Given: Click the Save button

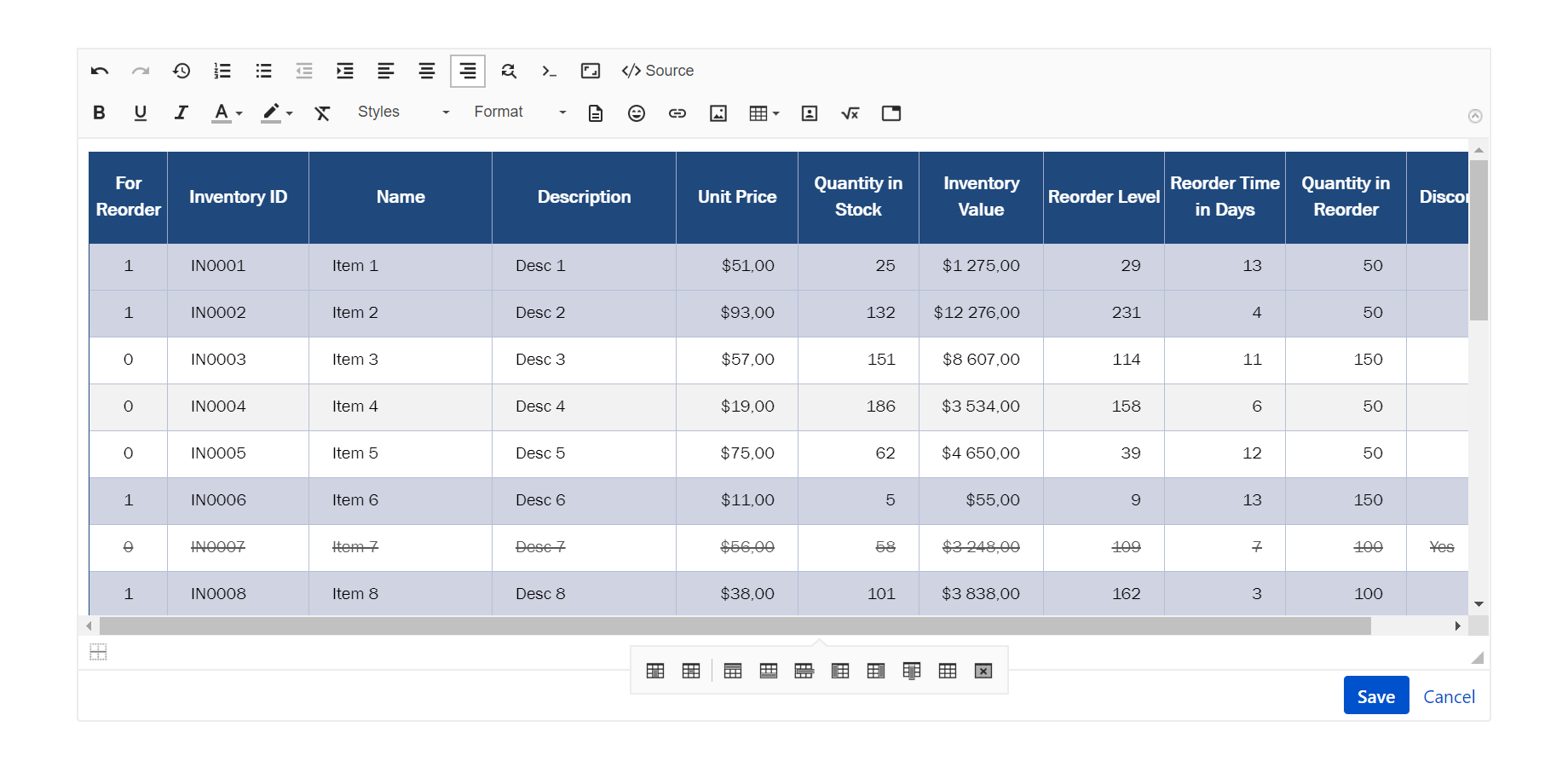Looking at the screenshot, I should click(x=1375, y=696).
